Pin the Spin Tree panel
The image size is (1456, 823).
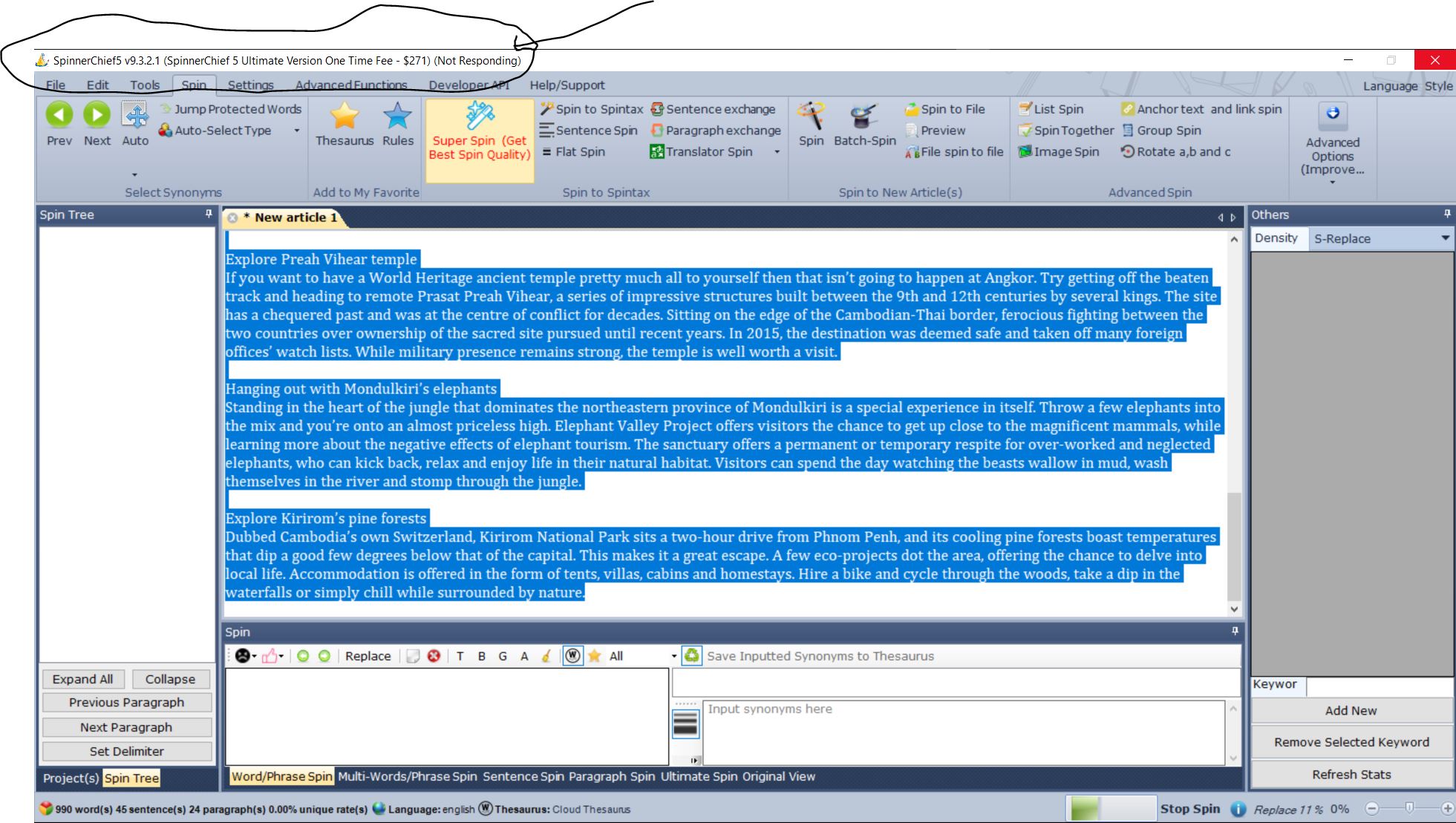[209, 214]
